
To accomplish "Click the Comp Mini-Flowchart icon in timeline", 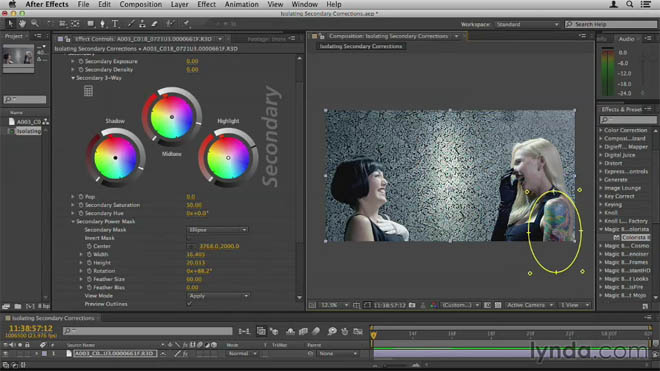I will click(244, 332).
